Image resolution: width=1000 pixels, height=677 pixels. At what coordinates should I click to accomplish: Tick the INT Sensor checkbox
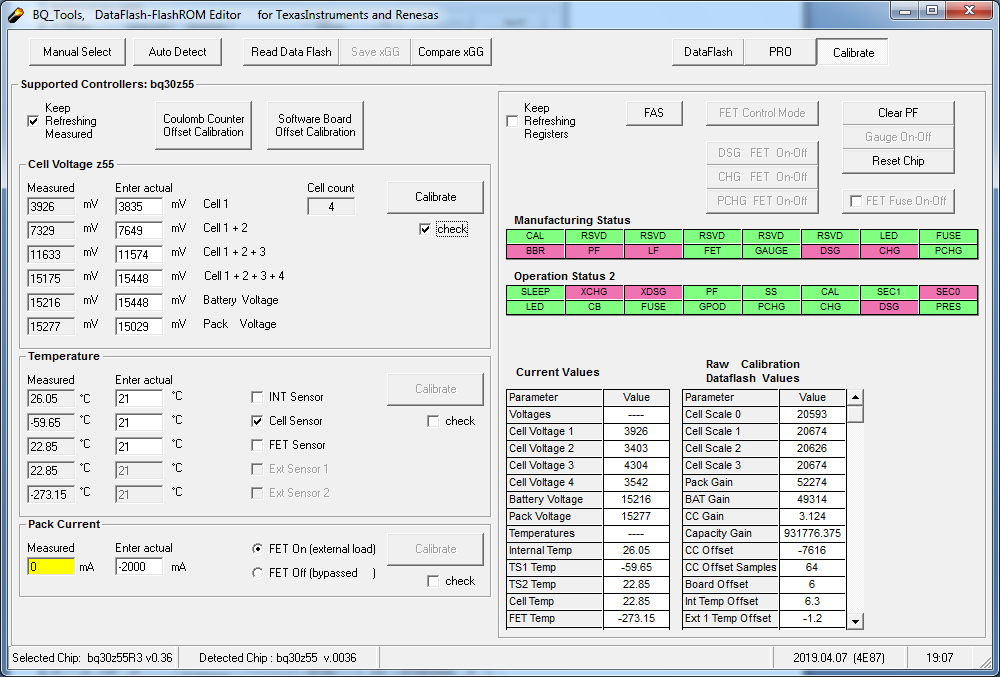[x=257, y=397]
